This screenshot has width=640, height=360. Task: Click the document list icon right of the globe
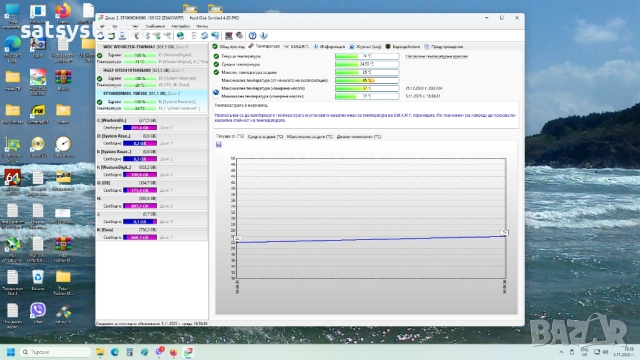tap(194, 36)
